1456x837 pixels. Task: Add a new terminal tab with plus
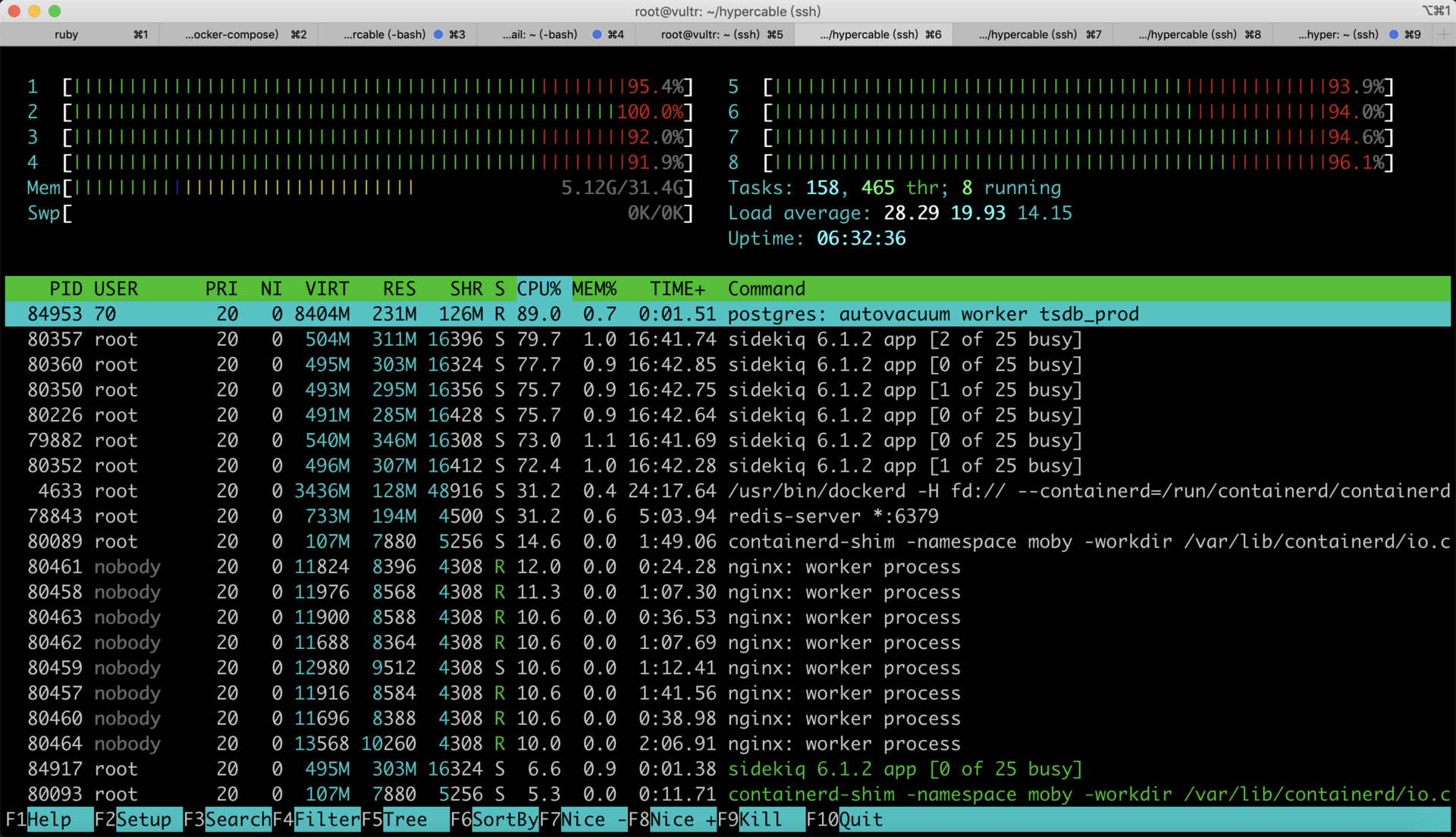pos(1443,35)
